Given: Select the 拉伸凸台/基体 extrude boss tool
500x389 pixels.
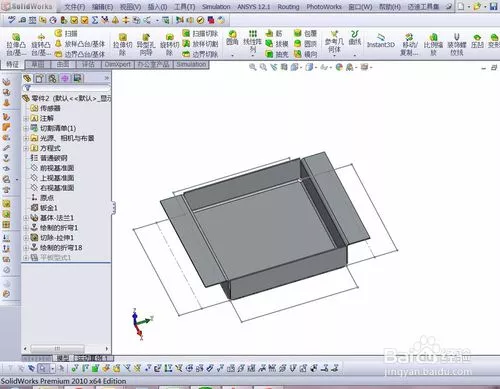Looking at the screenshot, I should (x=16, y=44).
